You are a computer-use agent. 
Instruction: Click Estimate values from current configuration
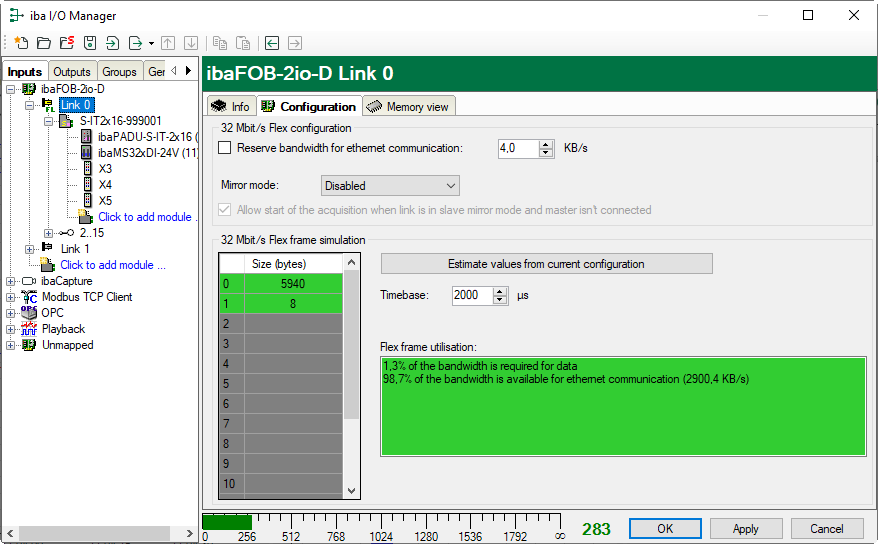546,264
